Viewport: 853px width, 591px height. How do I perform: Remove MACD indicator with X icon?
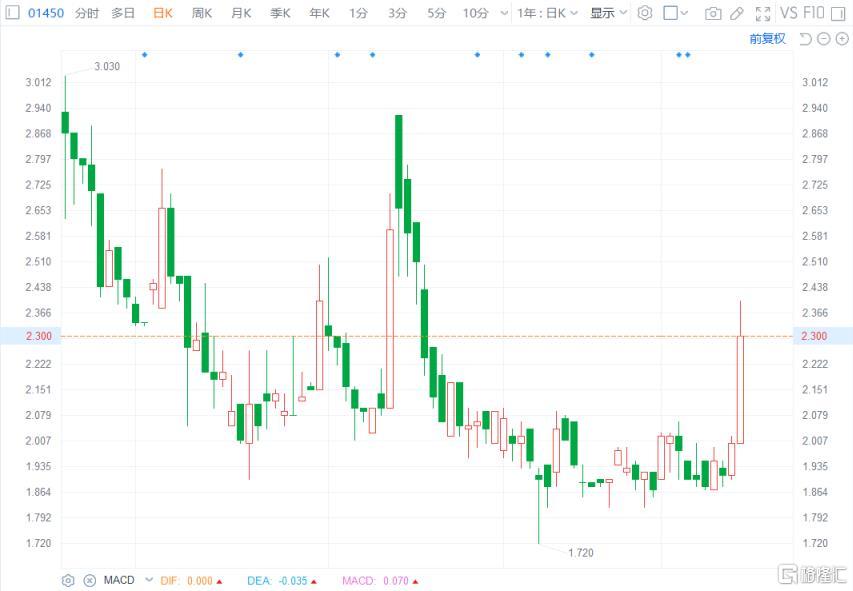pyautogui.click(x=89, y=580)
